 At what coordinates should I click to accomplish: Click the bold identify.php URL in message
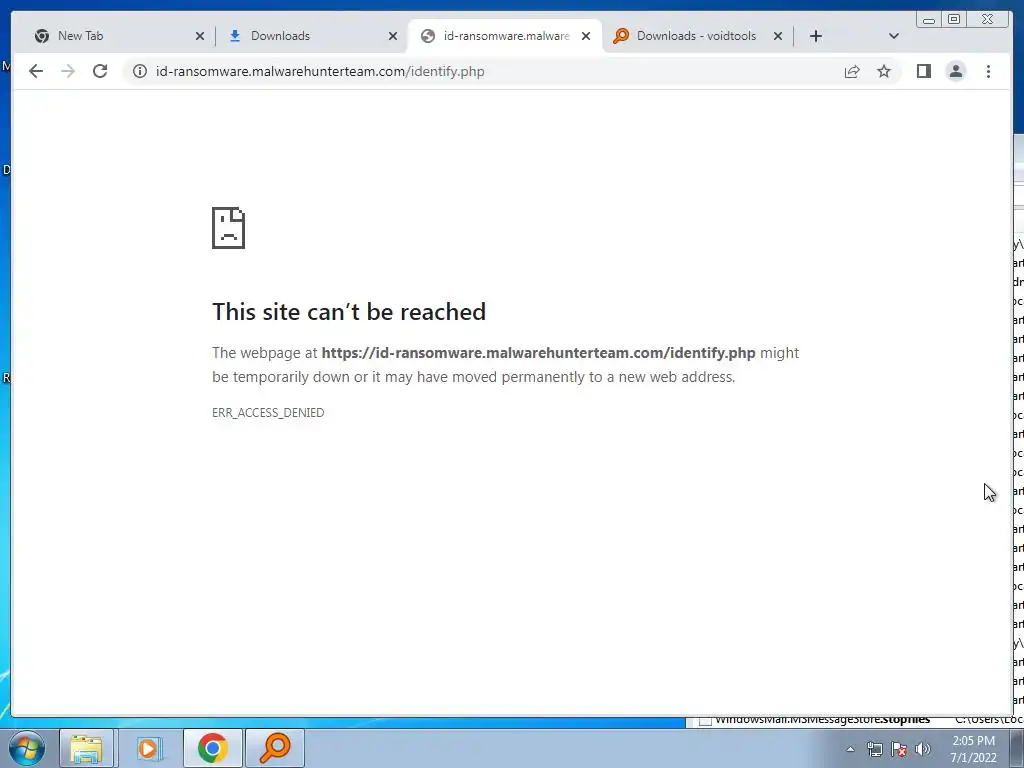(538, 353)
